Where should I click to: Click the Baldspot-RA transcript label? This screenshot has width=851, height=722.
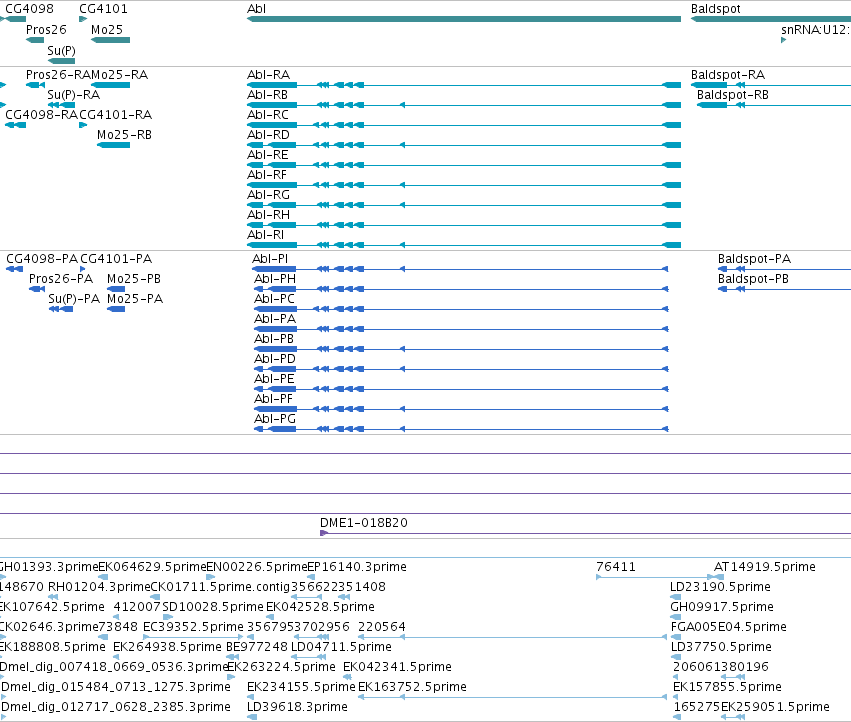tap(728, 75)
